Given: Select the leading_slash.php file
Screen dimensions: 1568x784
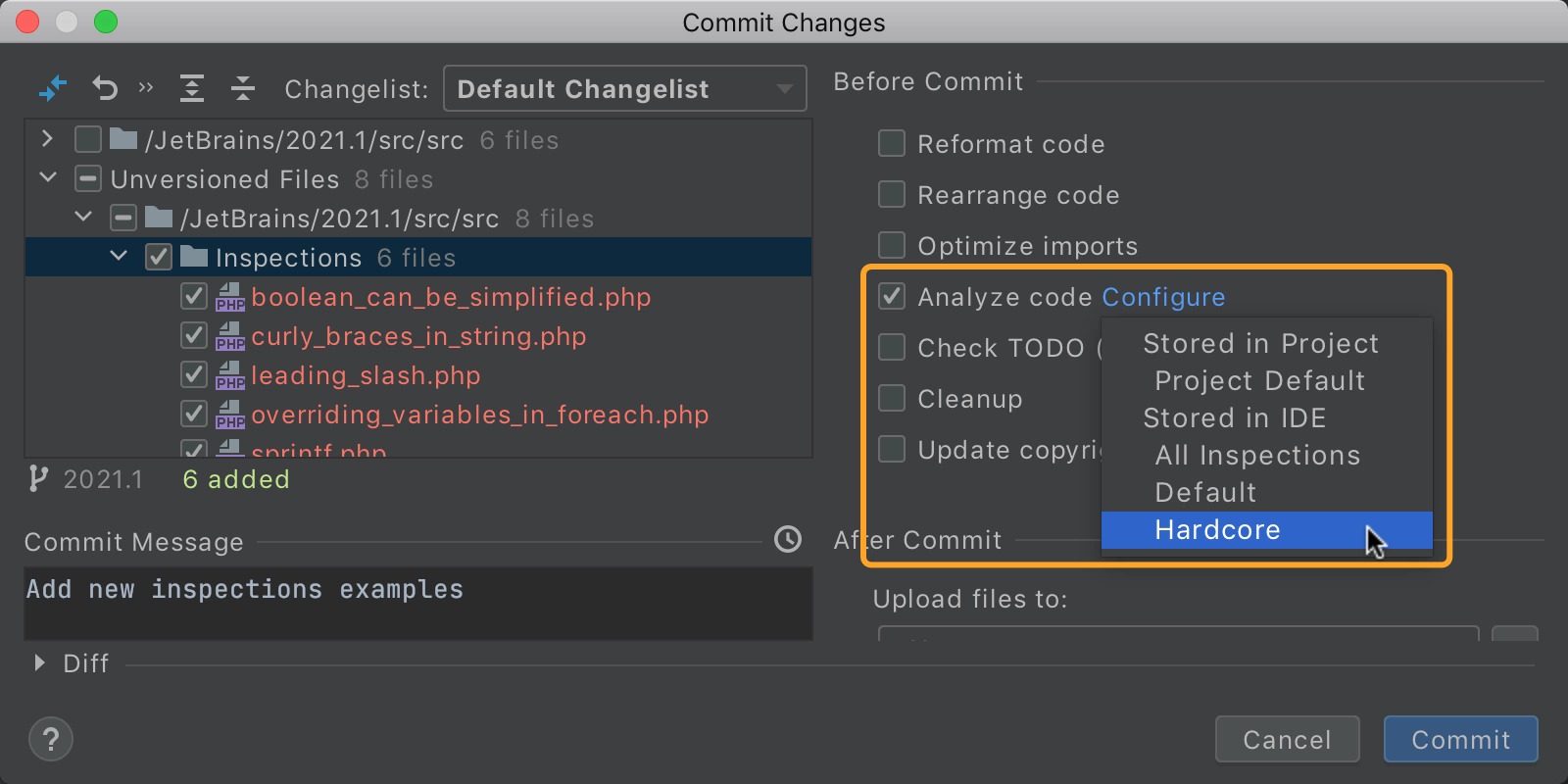Looking at the screenshot, I should tap(366, 376).
